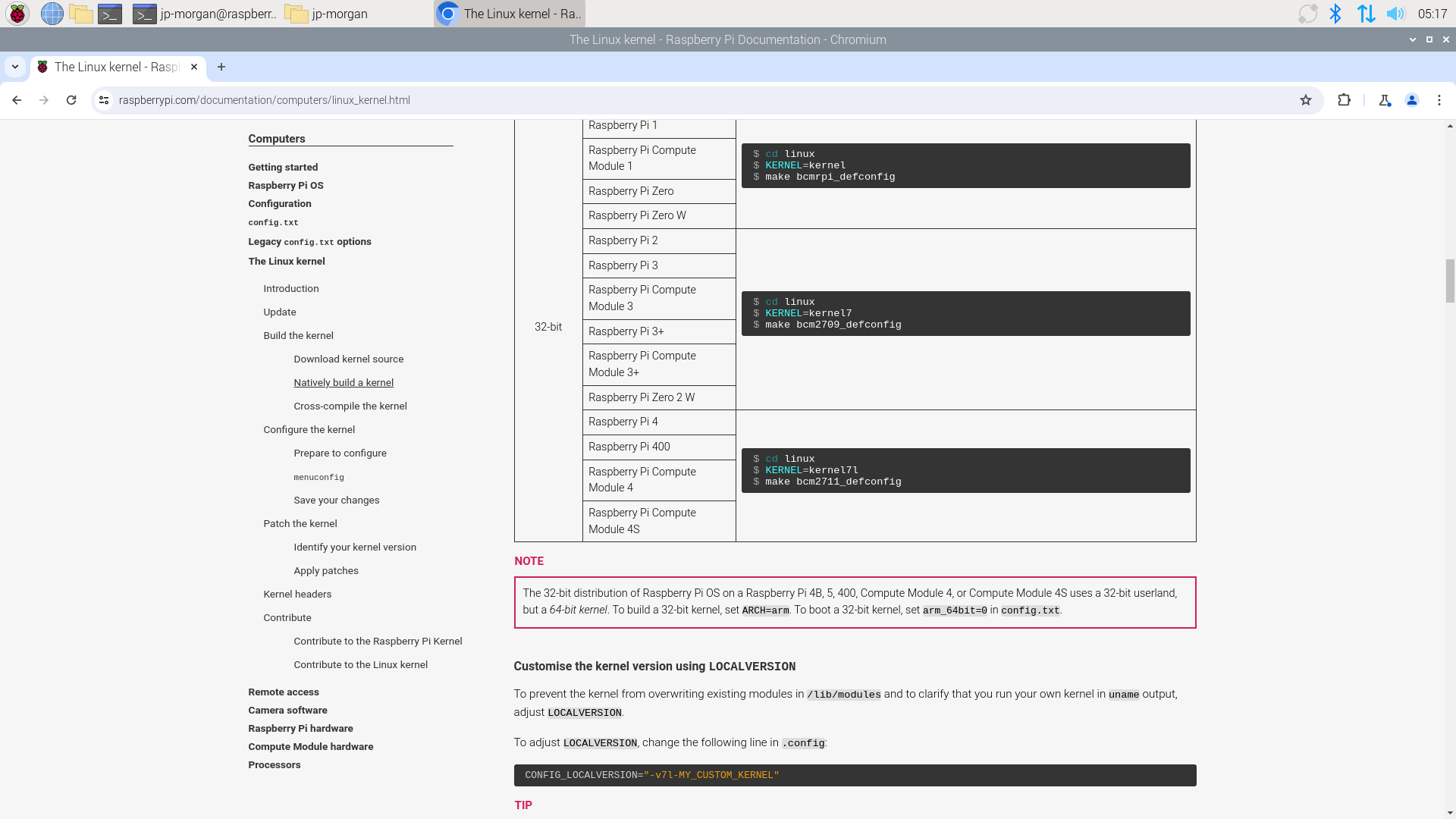1456x819 pixels.
Task: Open the browser profile avatar
Action: 1412,100
